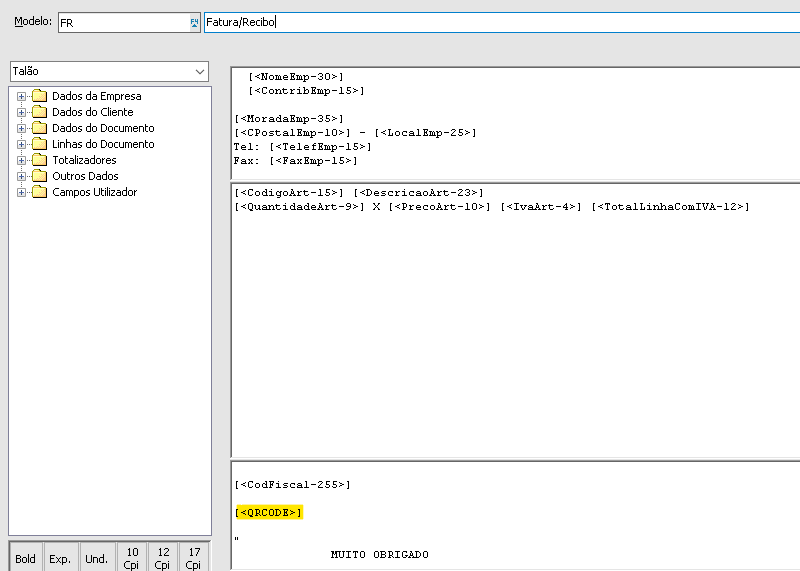Open the Talão dropdown list
This screenshot has height=571, width=800.
coord(200,72)
